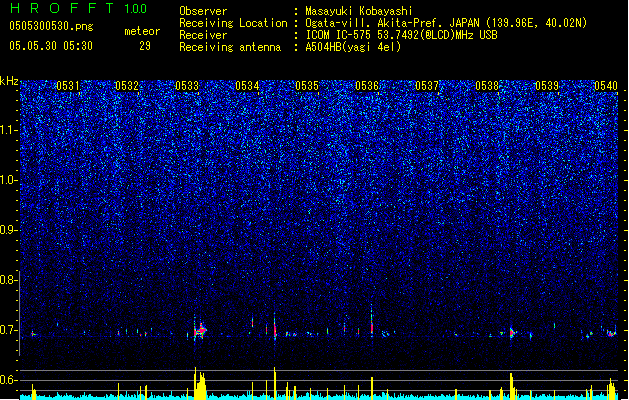Click the meteor count value 29

click(x=145, y=46)
